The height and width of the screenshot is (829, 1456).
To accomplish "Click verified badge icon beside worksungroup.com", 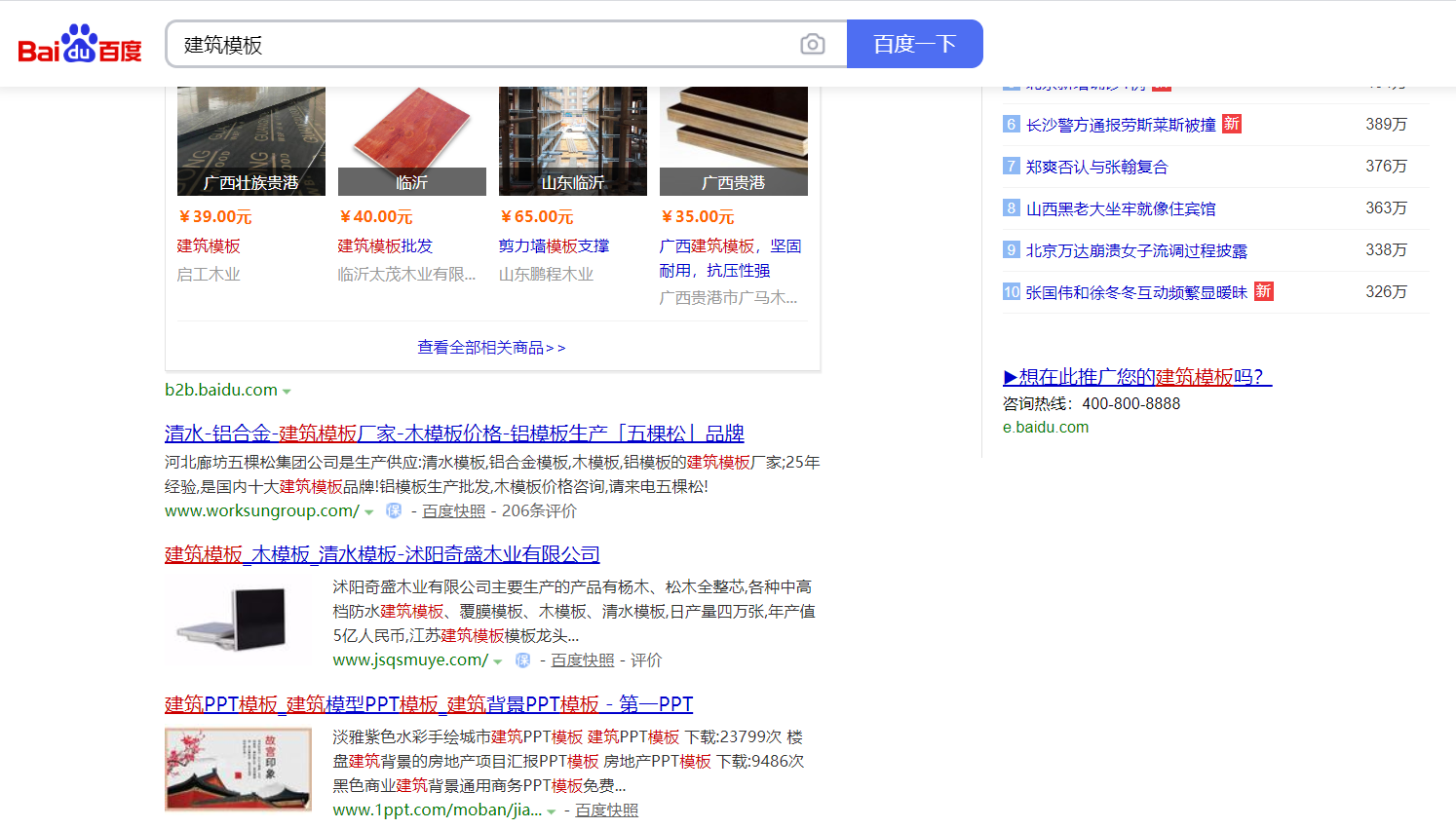I will 394,511.
